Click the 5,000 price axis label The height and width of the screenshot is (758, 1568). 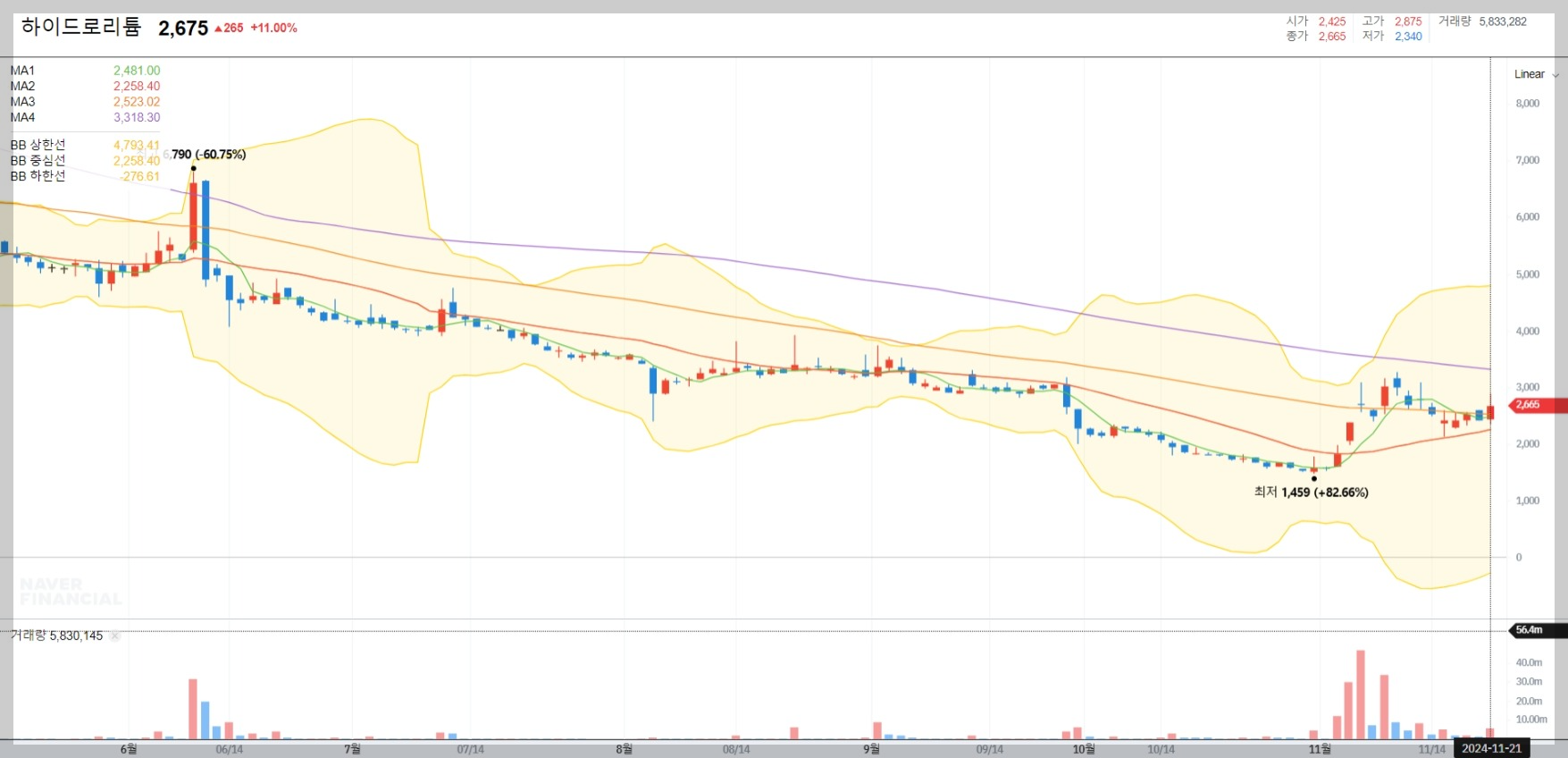1528,274
